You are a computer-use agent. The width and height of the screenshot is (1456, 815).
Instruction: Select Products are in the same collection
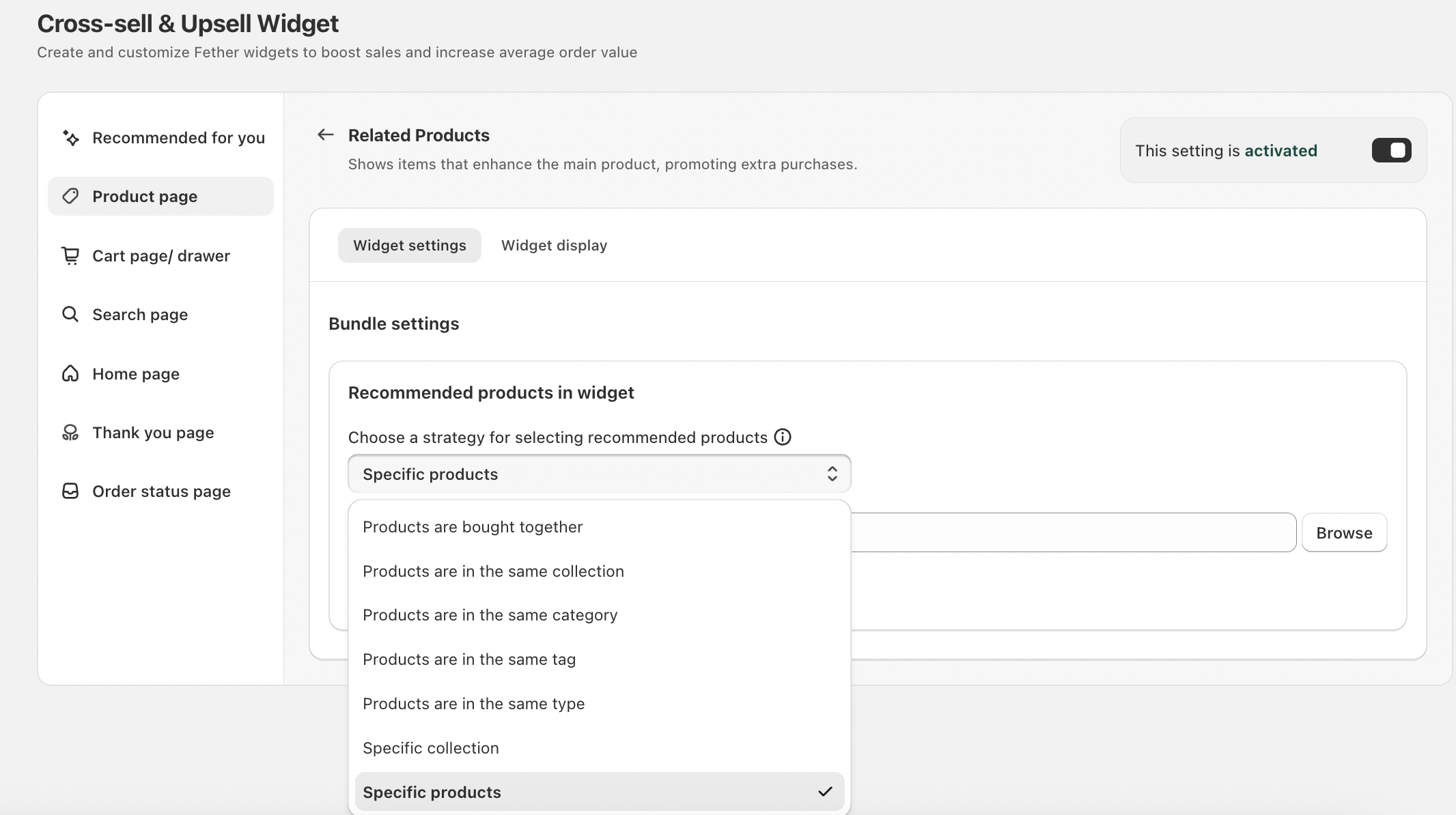[x=493, y=571]
